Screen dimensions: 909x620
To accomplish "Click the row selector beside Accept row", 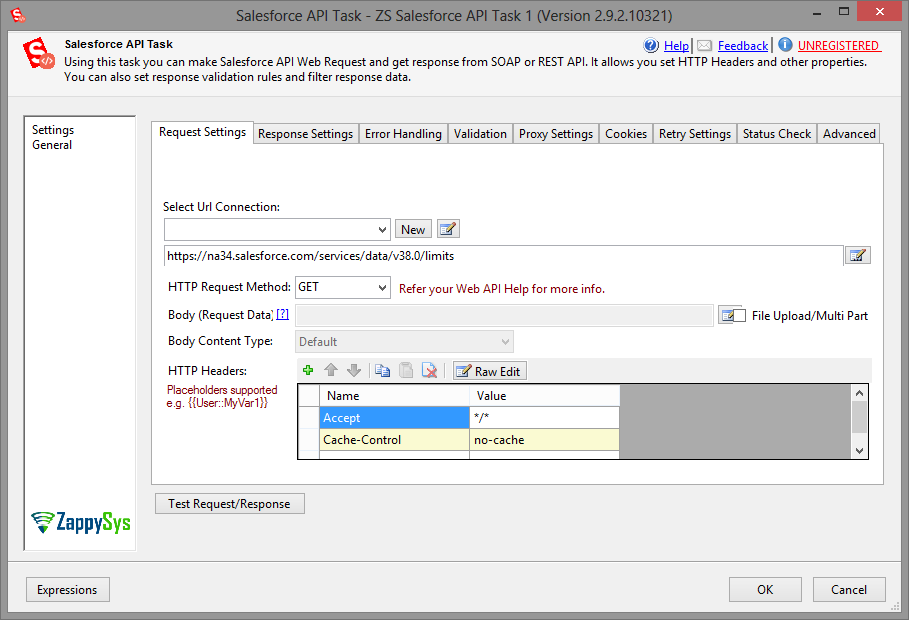I will point(309,418).
